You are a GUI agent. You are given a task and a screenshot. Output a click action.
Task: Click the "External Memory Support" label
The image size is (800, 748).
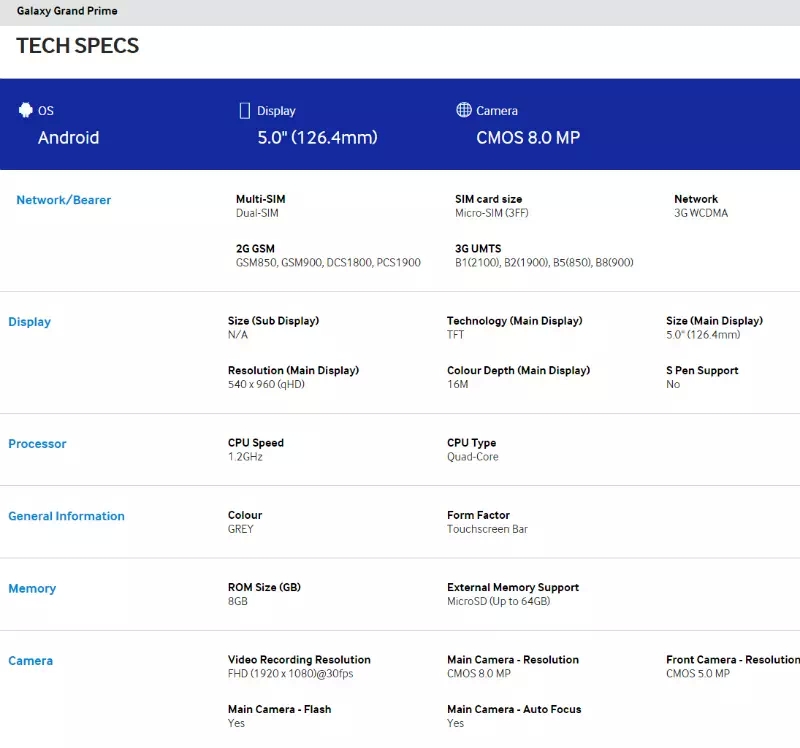(513, 587)
